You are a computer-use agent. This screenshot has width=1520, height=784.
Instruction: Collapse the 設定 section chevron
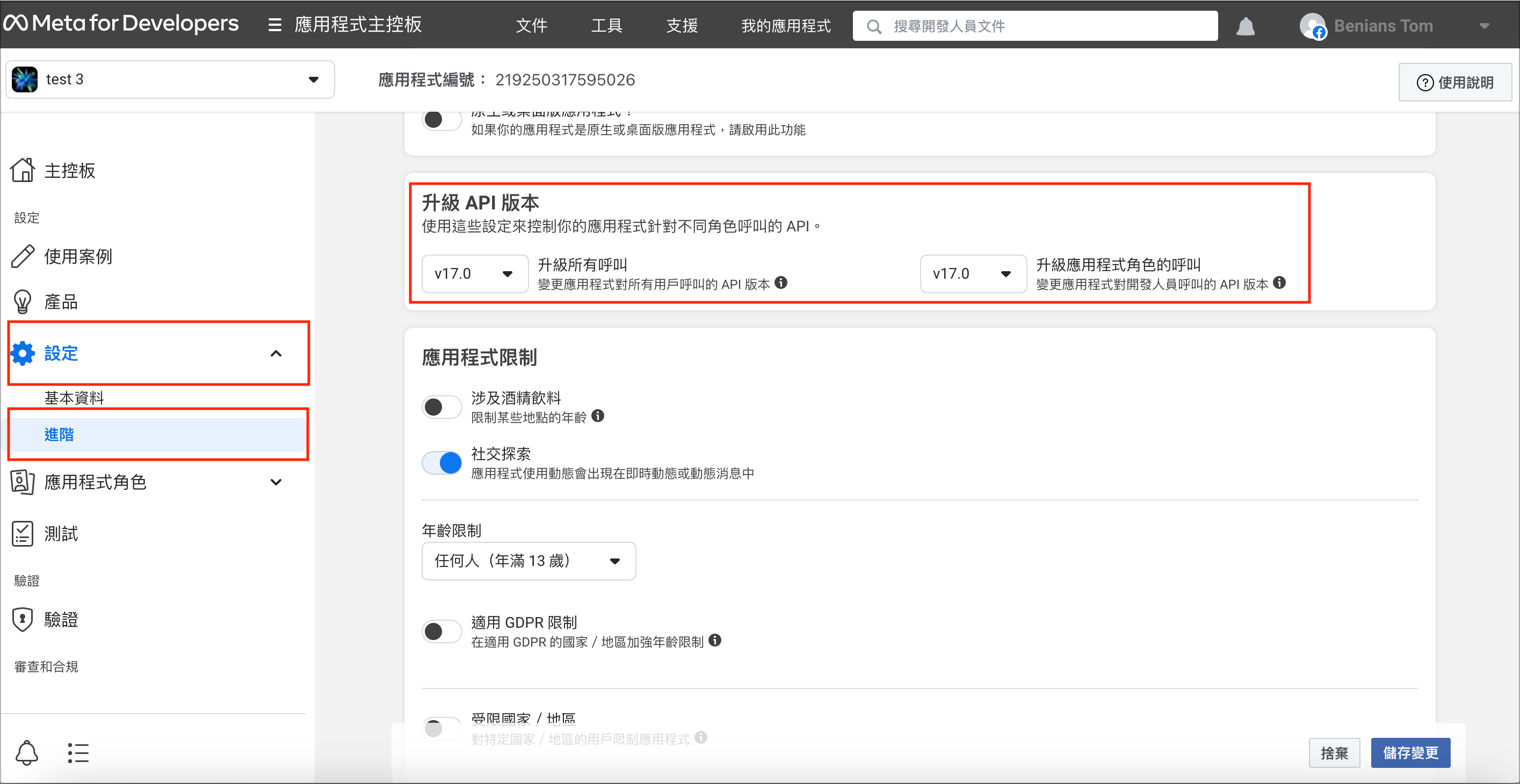[x=276, y=353]
